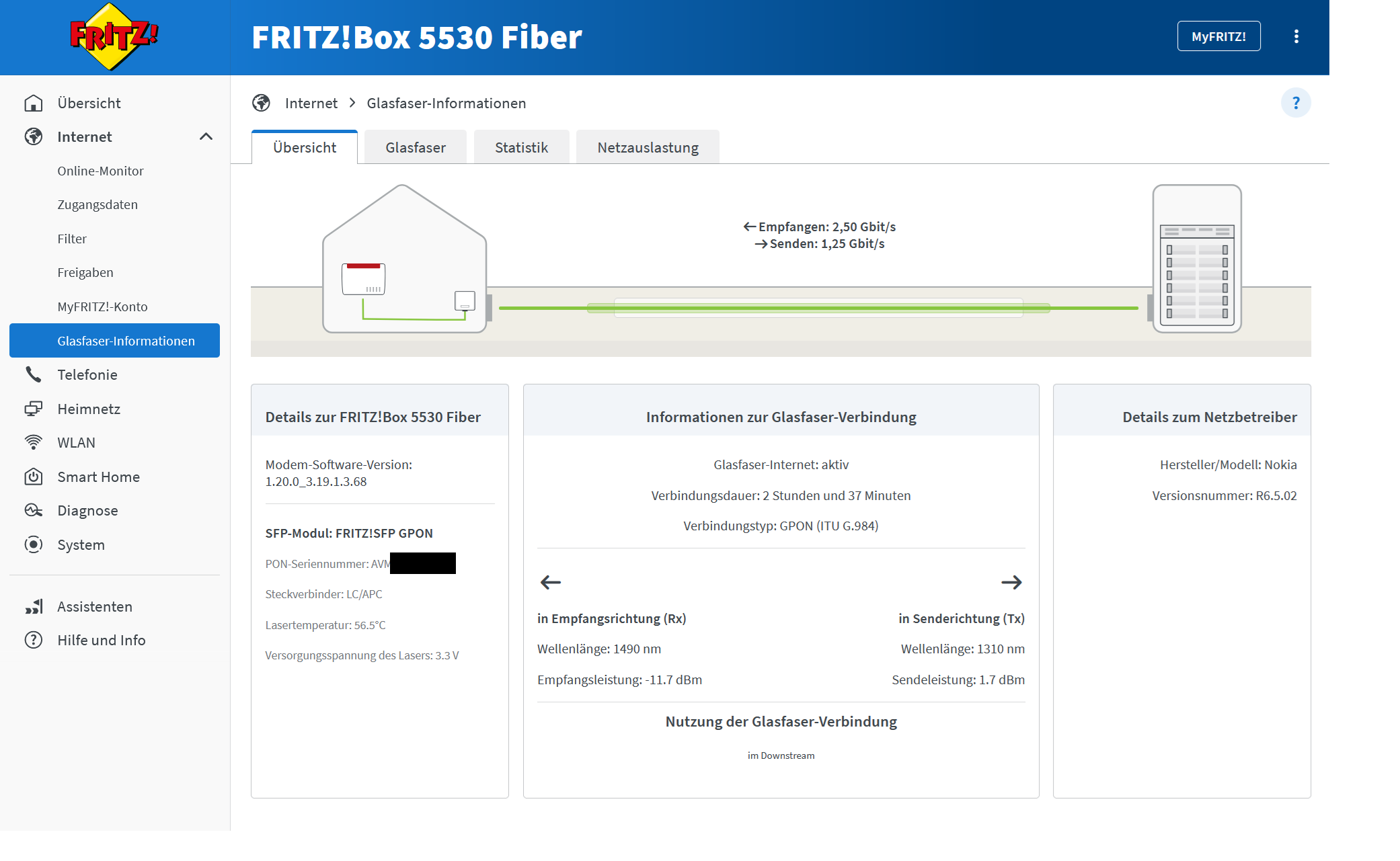Click the globe icon in the breadcrumb
This screenshot has width=1400, height=861.
coord(261,103)
